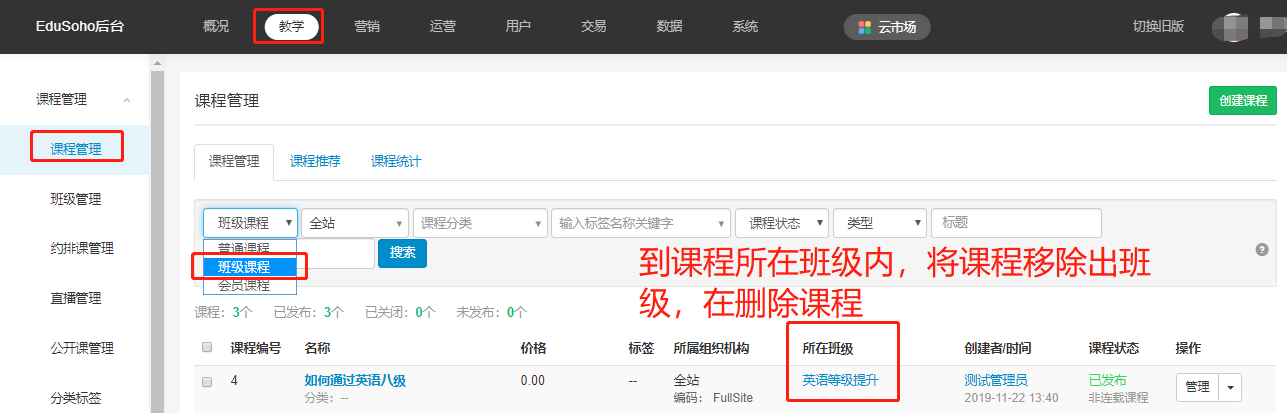Click the 标题 title input field
Screen dimensions: 1287x413
(1015, 223)
